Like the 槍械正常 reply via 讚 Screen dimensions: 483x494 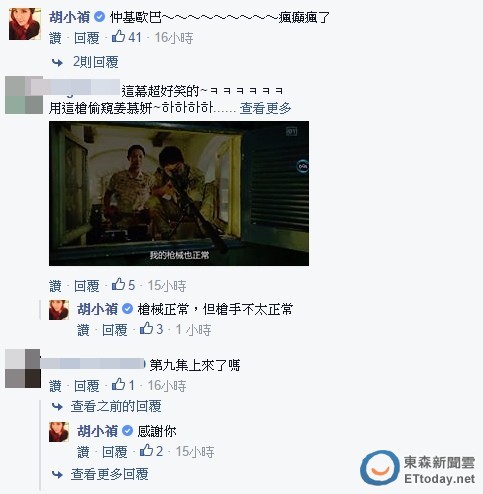point(83,330)
